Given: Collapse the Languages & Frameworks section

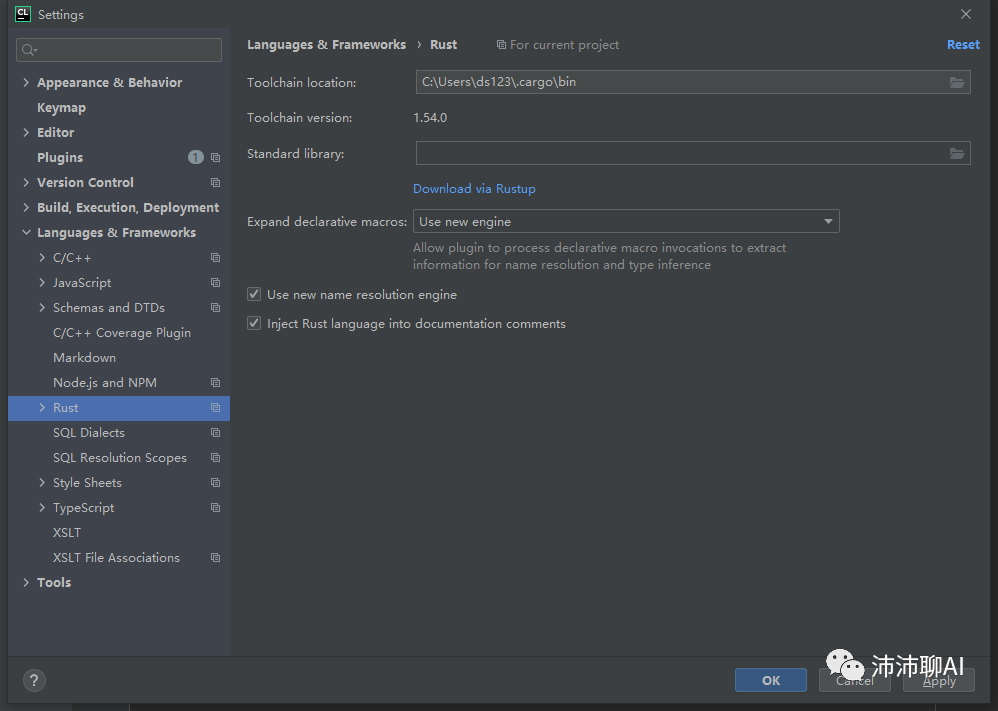Looking at the screenshot, I should [26, 233].
